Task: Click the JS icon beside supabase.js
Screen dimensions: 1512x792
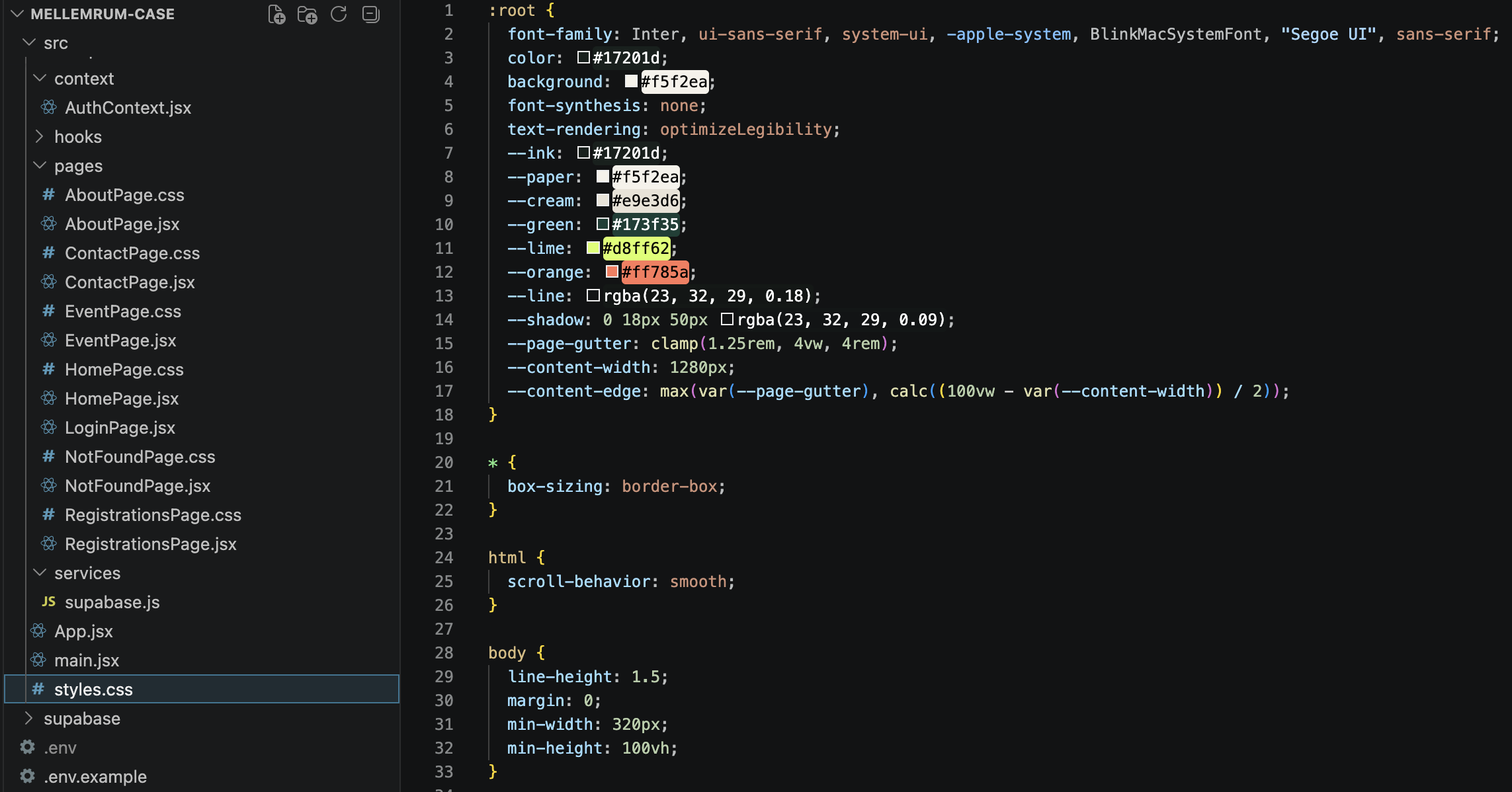Action: [x=49, y=602]
